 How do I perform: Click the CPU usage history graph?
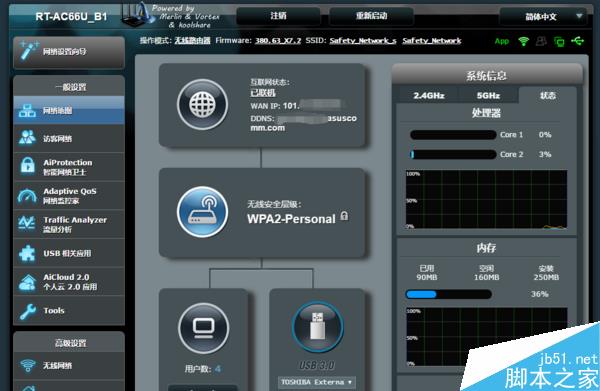pyautogui.click(x=486, y=199)
